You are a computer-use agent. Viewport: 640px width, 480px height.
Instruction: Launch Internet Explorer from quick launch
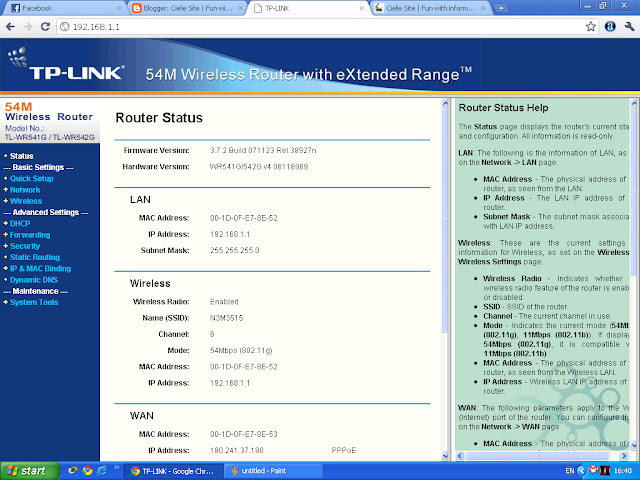point(101,471)
